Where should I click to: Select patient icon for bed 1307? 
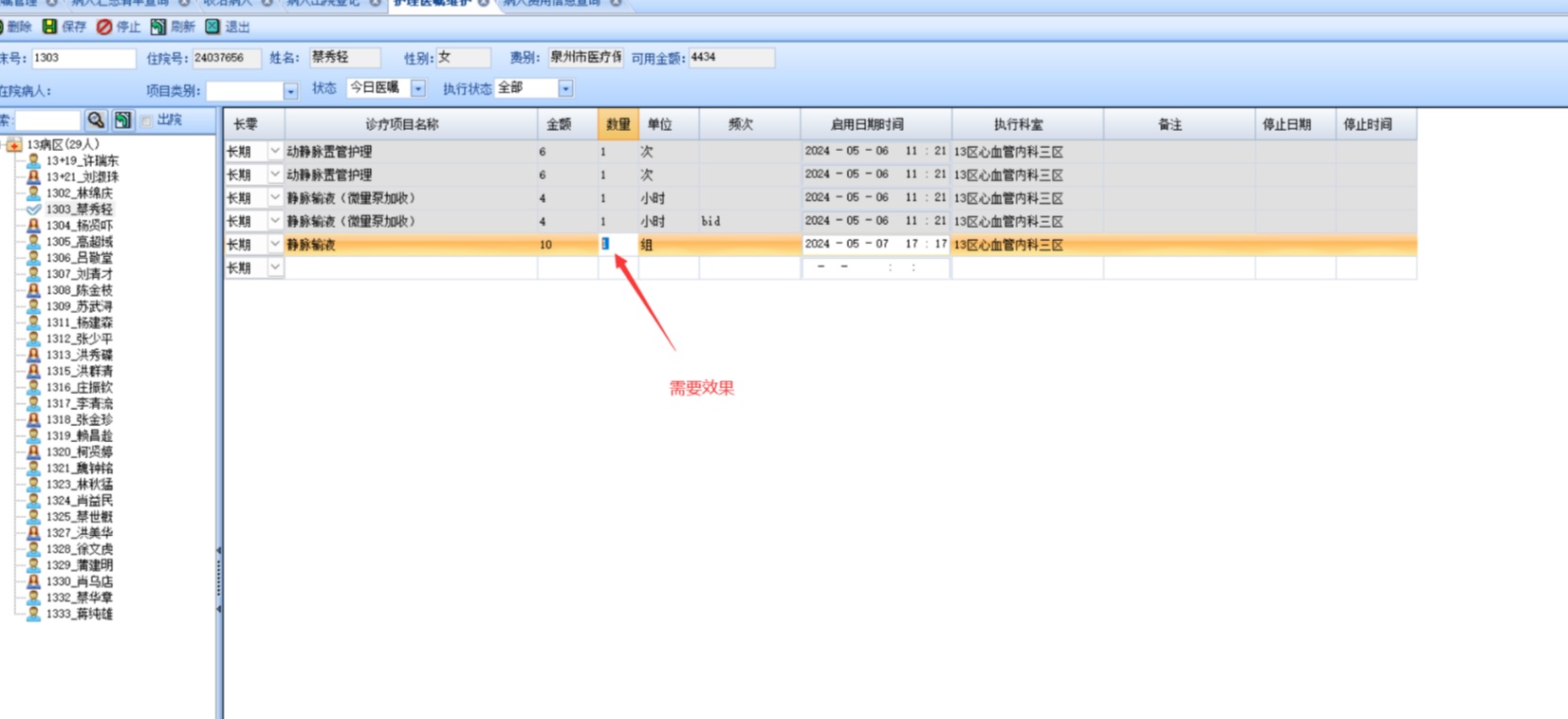pyautogui.click(x=33, y=273)
